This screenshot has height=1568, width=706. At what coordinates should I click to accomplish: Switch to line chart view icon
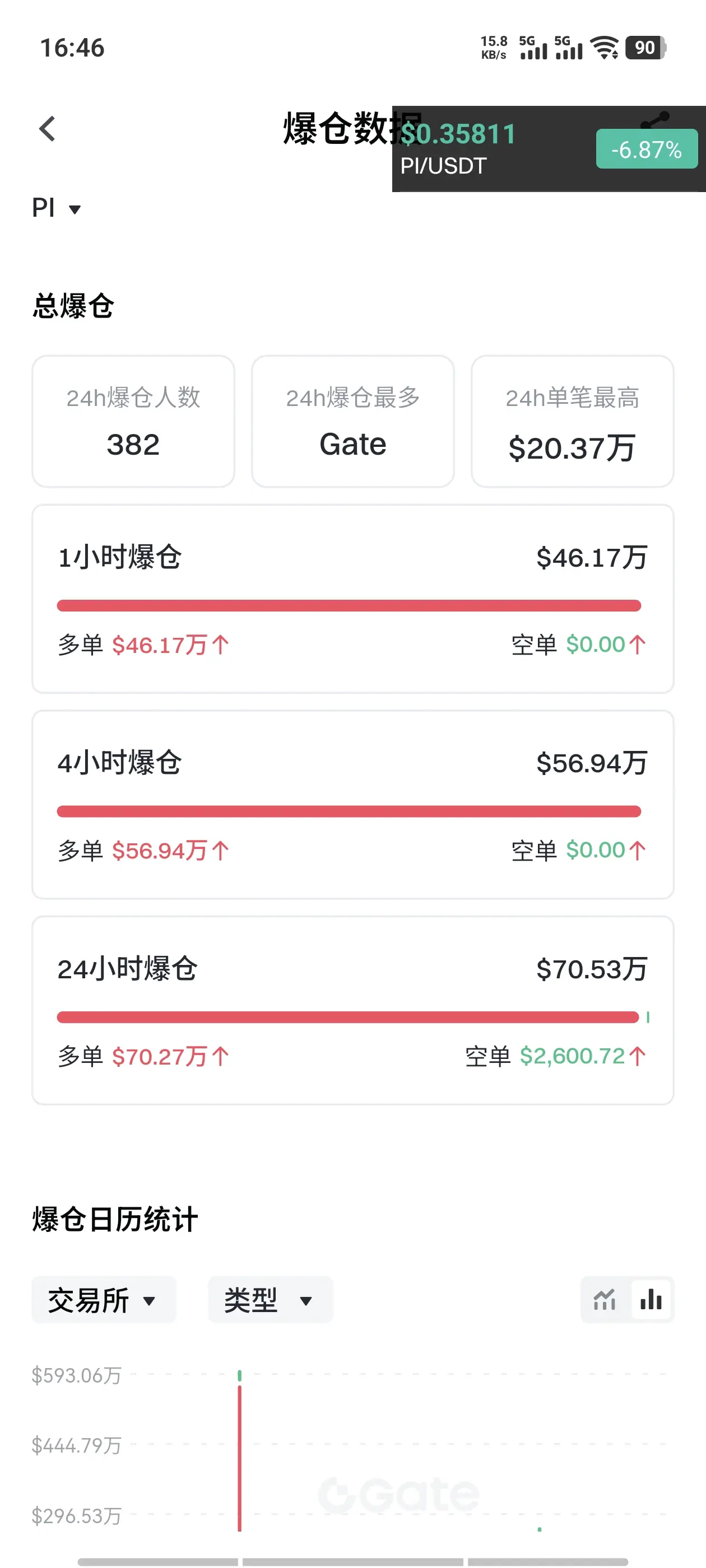[x=604, y=1300]
